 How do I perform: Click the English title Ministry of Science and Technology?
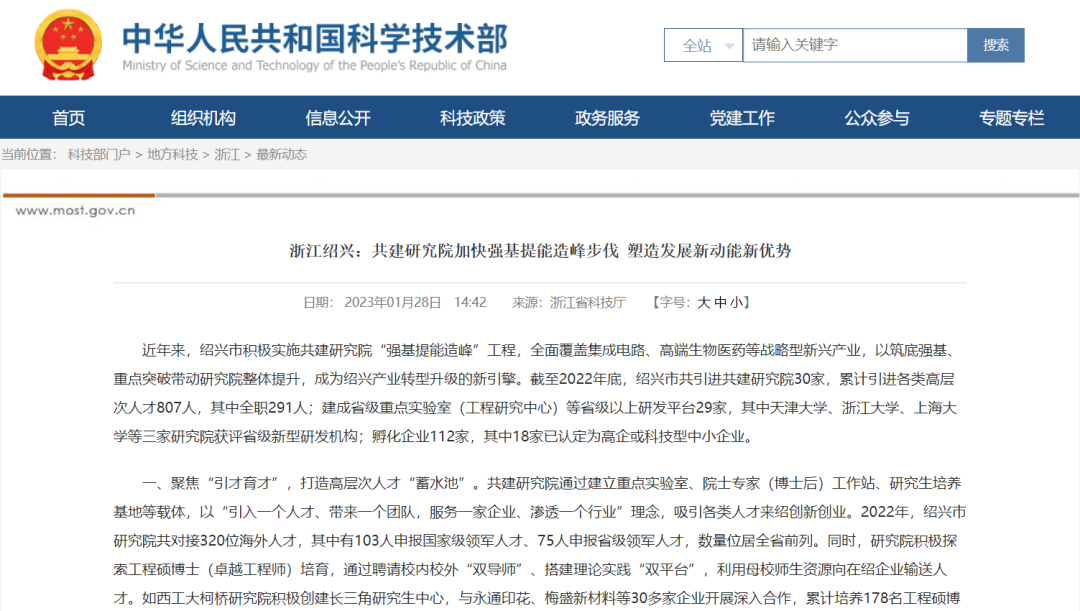point(314,65)
